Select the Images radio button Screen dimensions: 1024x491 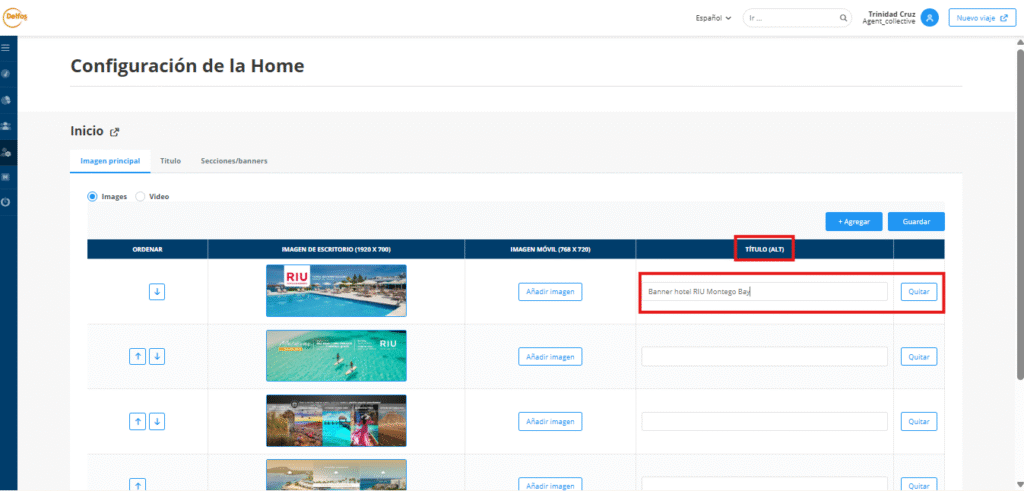click(x=92, y=197)
